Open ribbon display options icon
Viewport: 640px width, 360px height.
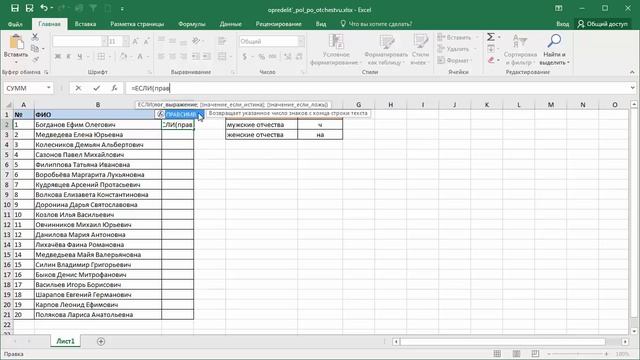click(558, 8)
